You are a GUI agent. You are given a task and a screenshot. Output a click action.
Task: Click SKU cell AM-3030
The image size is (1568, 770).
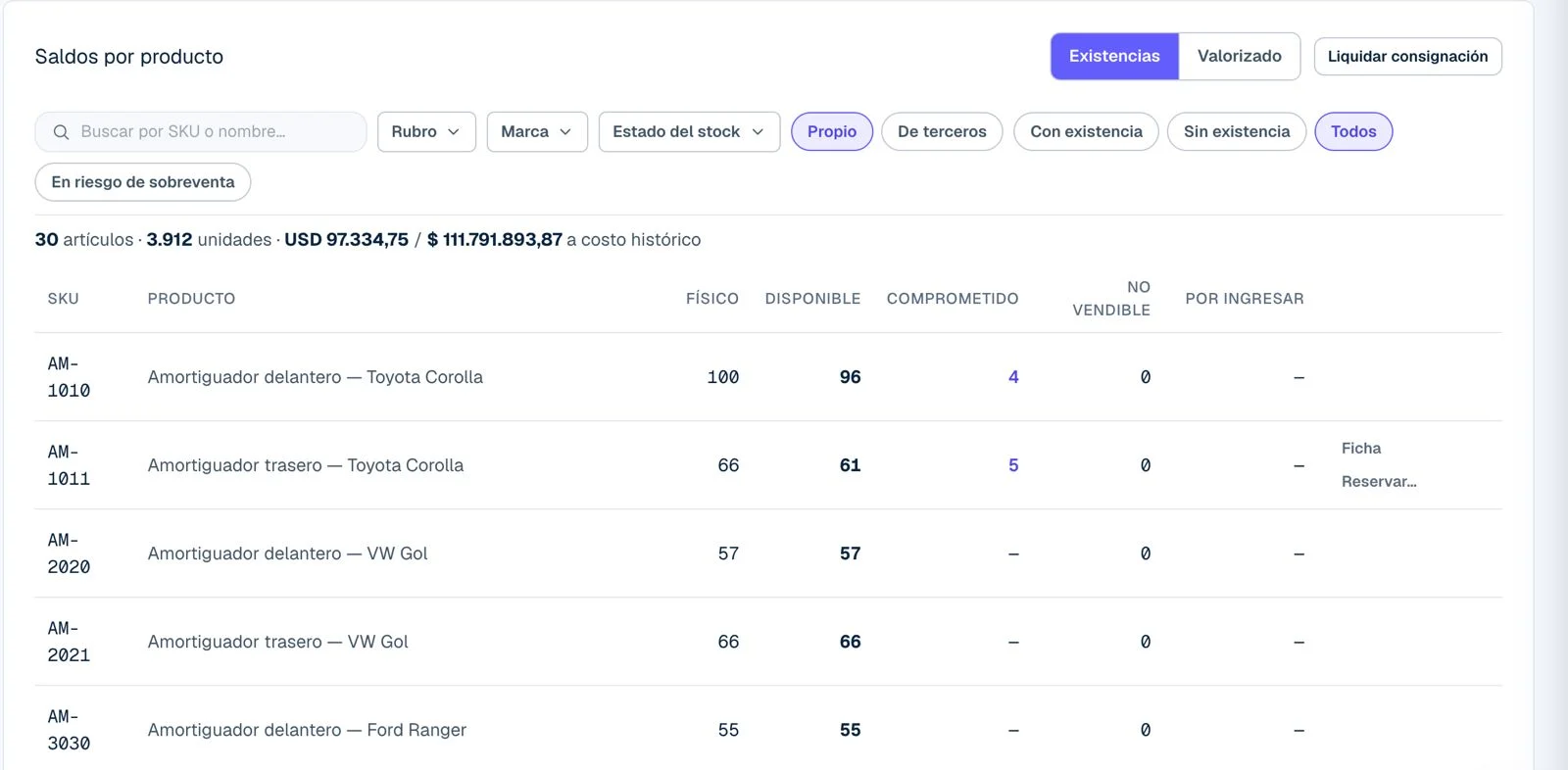pyautogui.click(x=69, y=730)
